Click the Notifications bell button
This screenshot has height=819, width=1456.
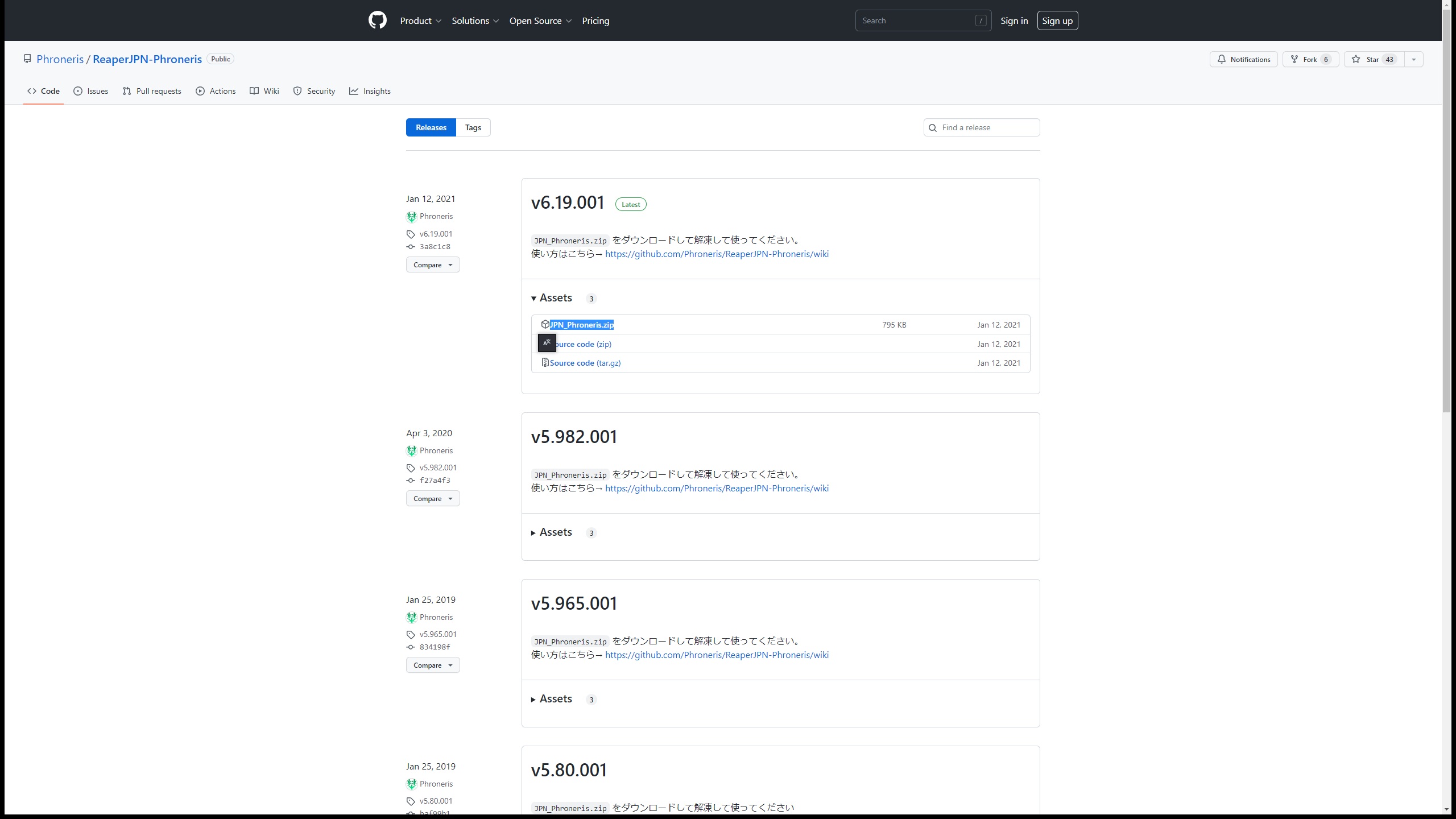click(1243, 59)
